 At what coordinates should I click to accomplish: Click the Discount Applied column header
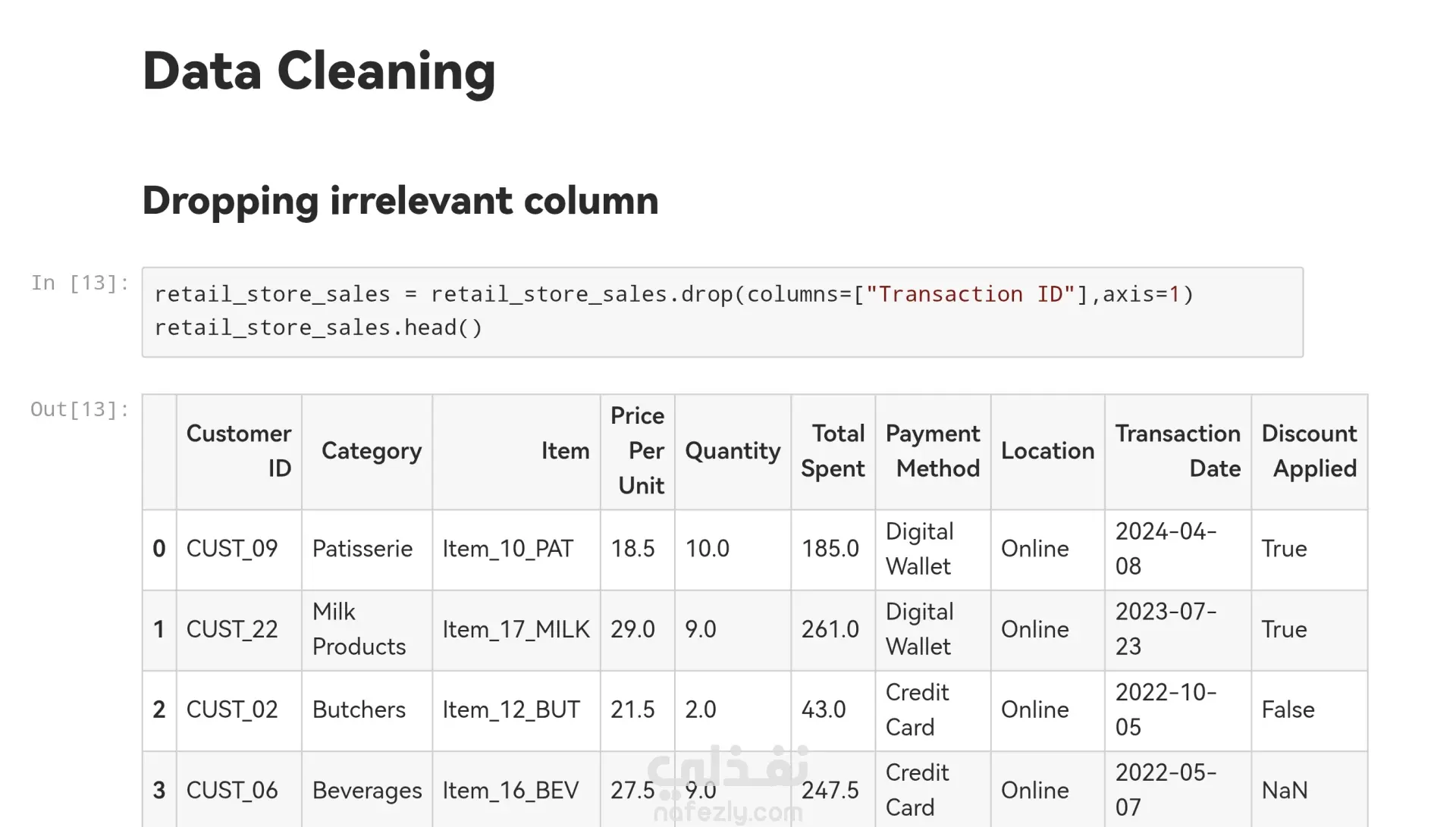(1309, 451)
